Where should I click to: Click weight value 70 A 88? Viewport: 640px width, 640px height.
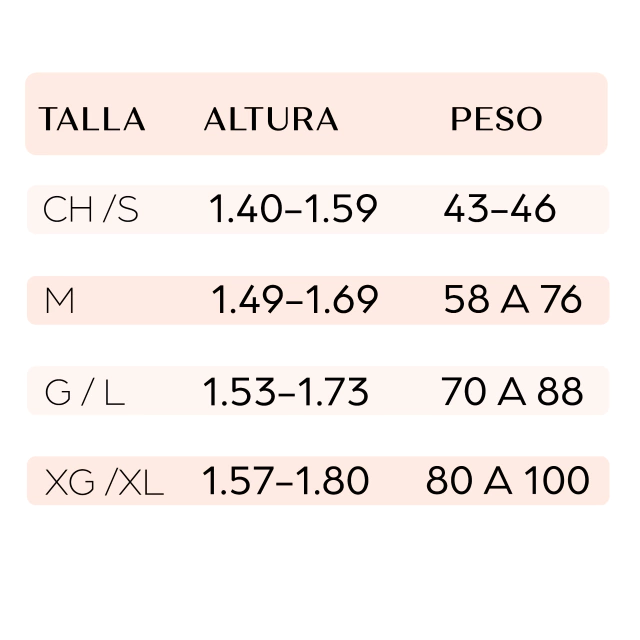[x=512, y=392]
